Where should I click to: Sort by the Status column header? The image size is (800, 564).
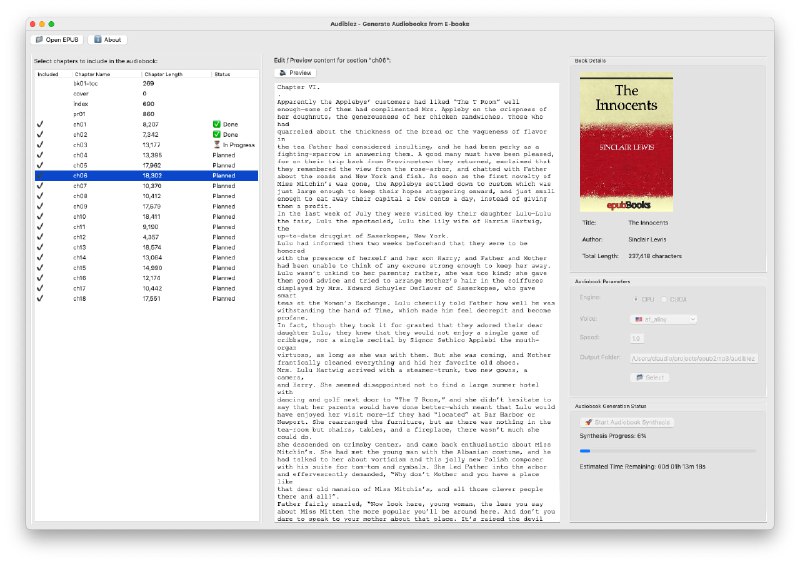[x=222, y=74]
